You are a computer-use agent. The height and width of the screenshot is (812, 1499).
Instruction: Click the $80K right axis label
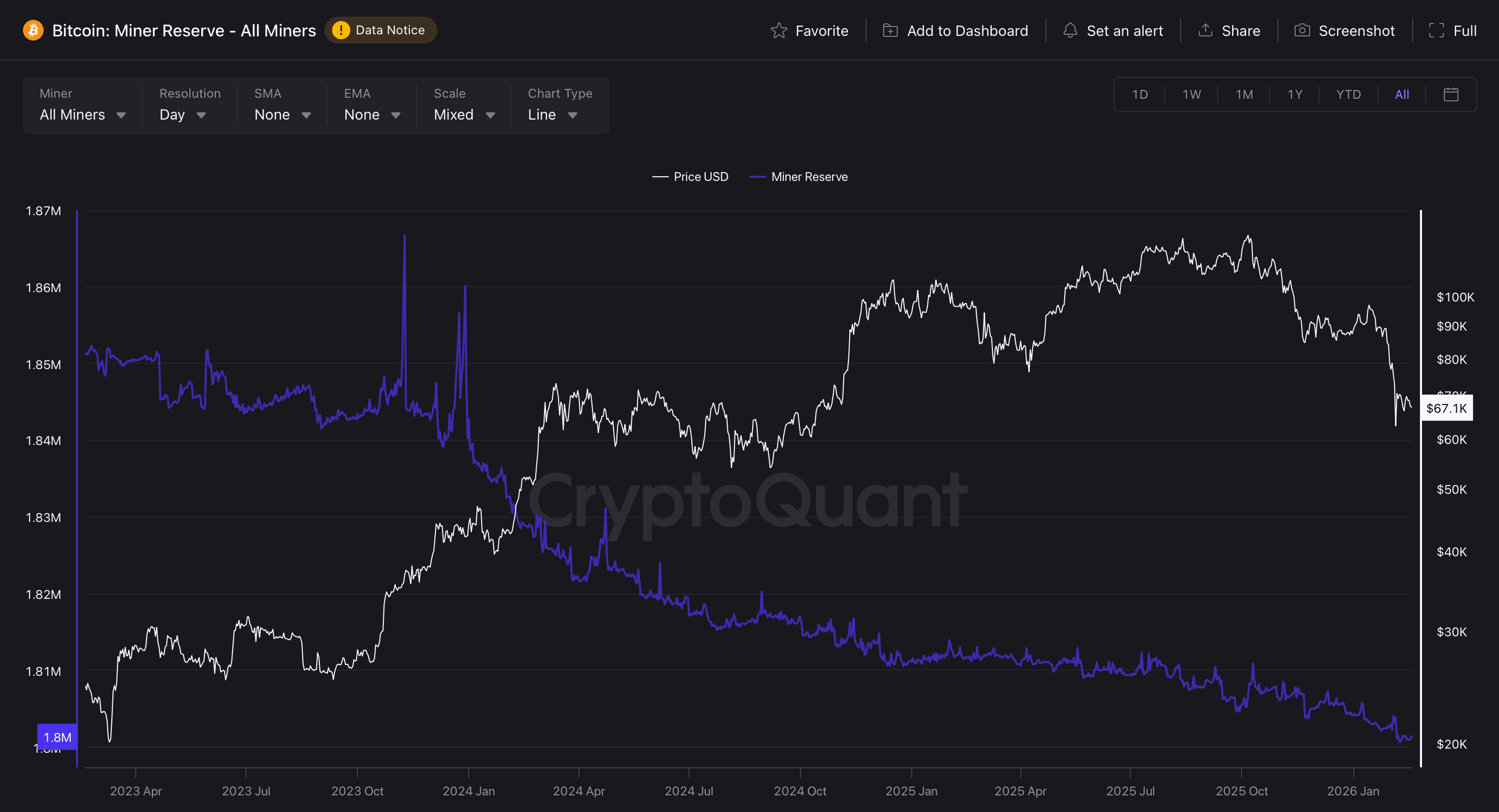(1451, 359)
